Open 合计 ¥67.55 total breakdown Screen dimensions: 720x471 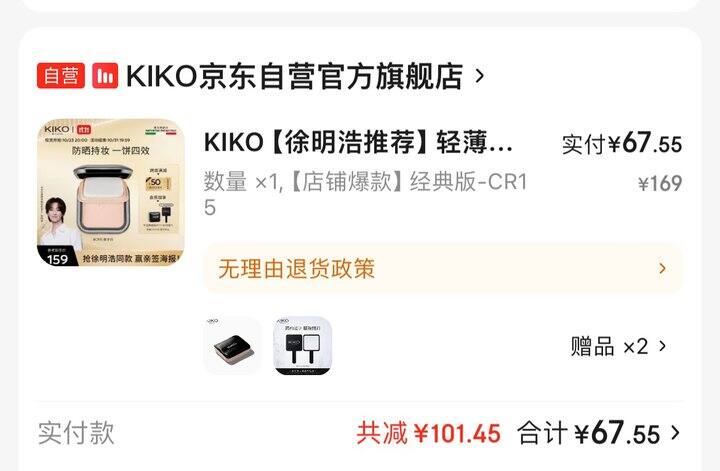click(589, 433)
